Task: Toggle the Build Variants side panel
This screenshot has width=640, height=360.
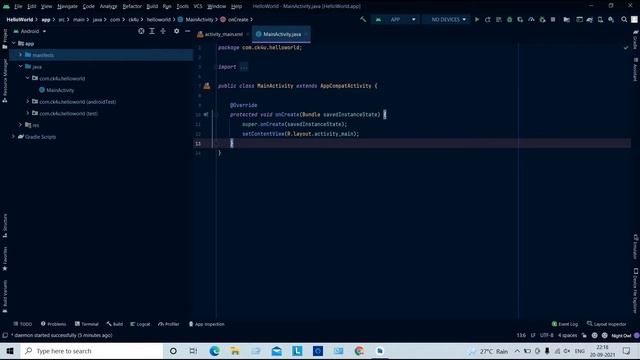Action: [x=5, y=296]
